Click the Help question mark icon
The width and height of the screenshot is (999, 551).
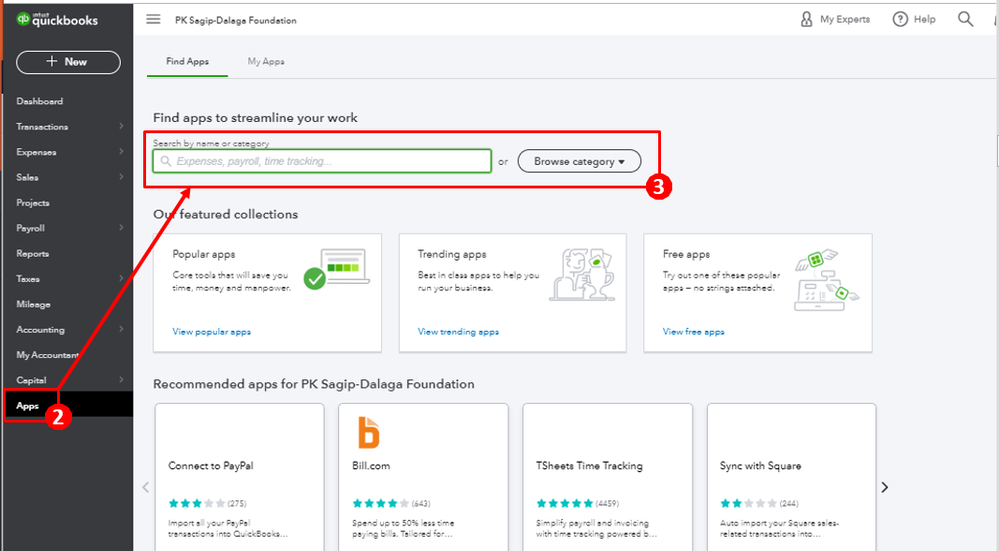tap(900, 19)
